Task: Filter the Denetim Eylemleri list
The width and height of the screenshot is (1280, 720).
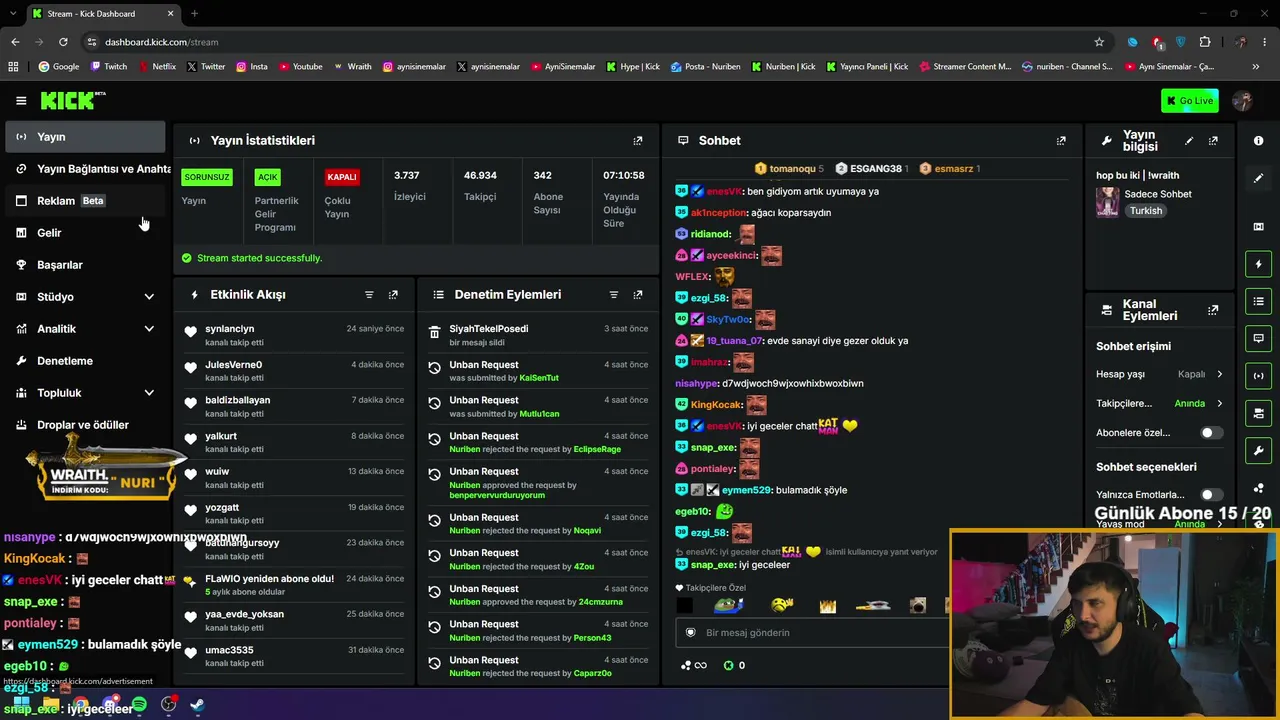Action: 614,295
